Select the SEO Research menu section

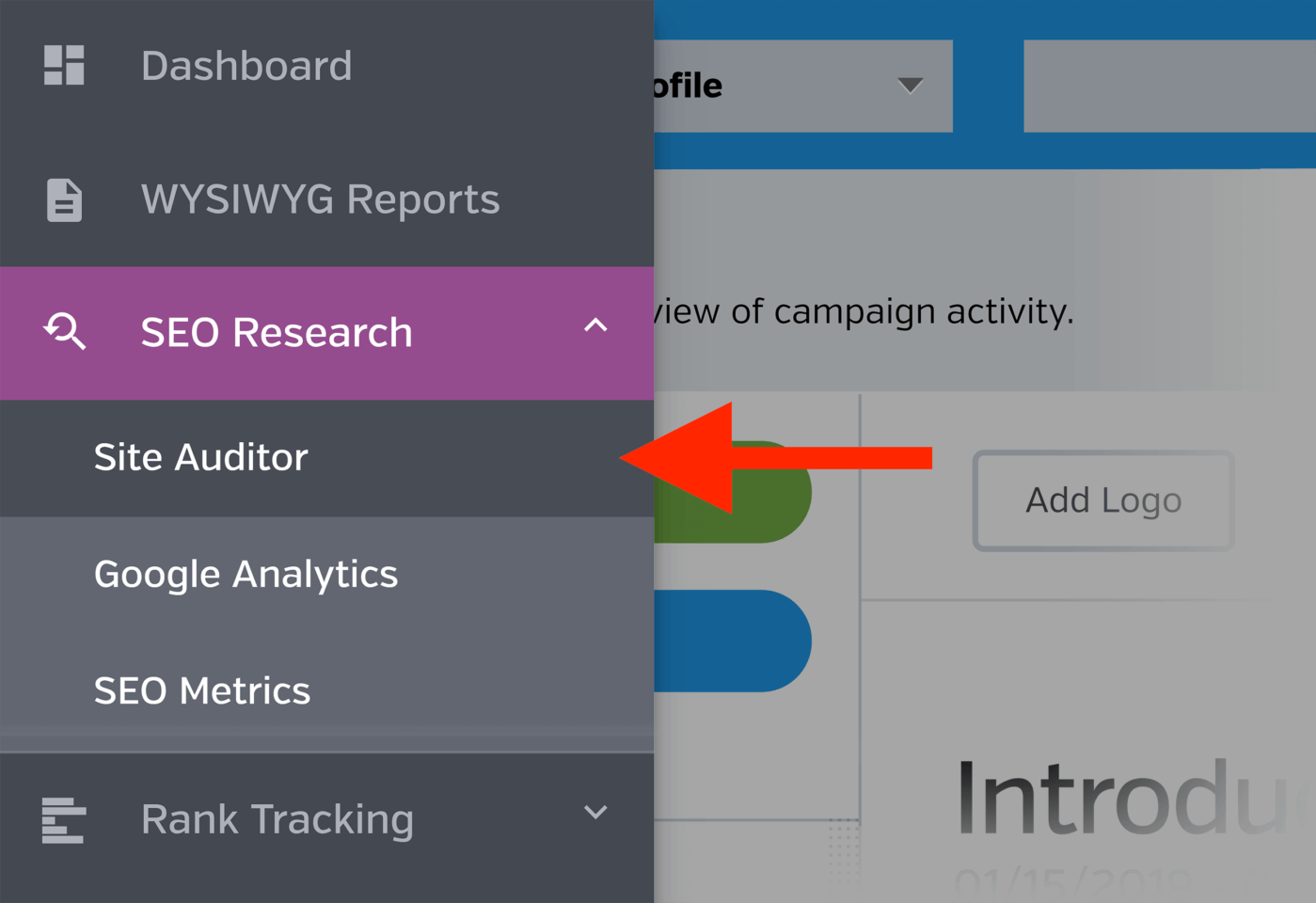(326, 333)
